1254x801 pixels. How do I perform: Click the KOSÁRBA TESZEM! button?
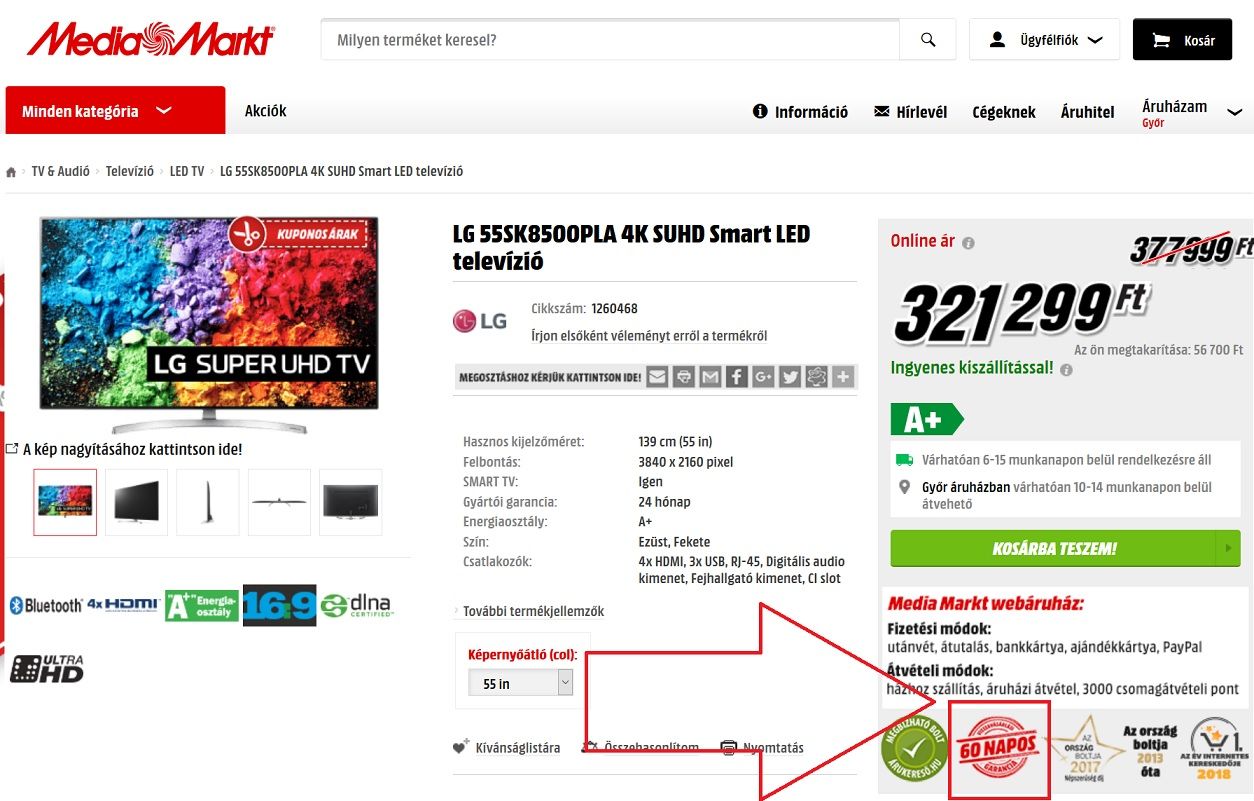(x=1065, y=548)
